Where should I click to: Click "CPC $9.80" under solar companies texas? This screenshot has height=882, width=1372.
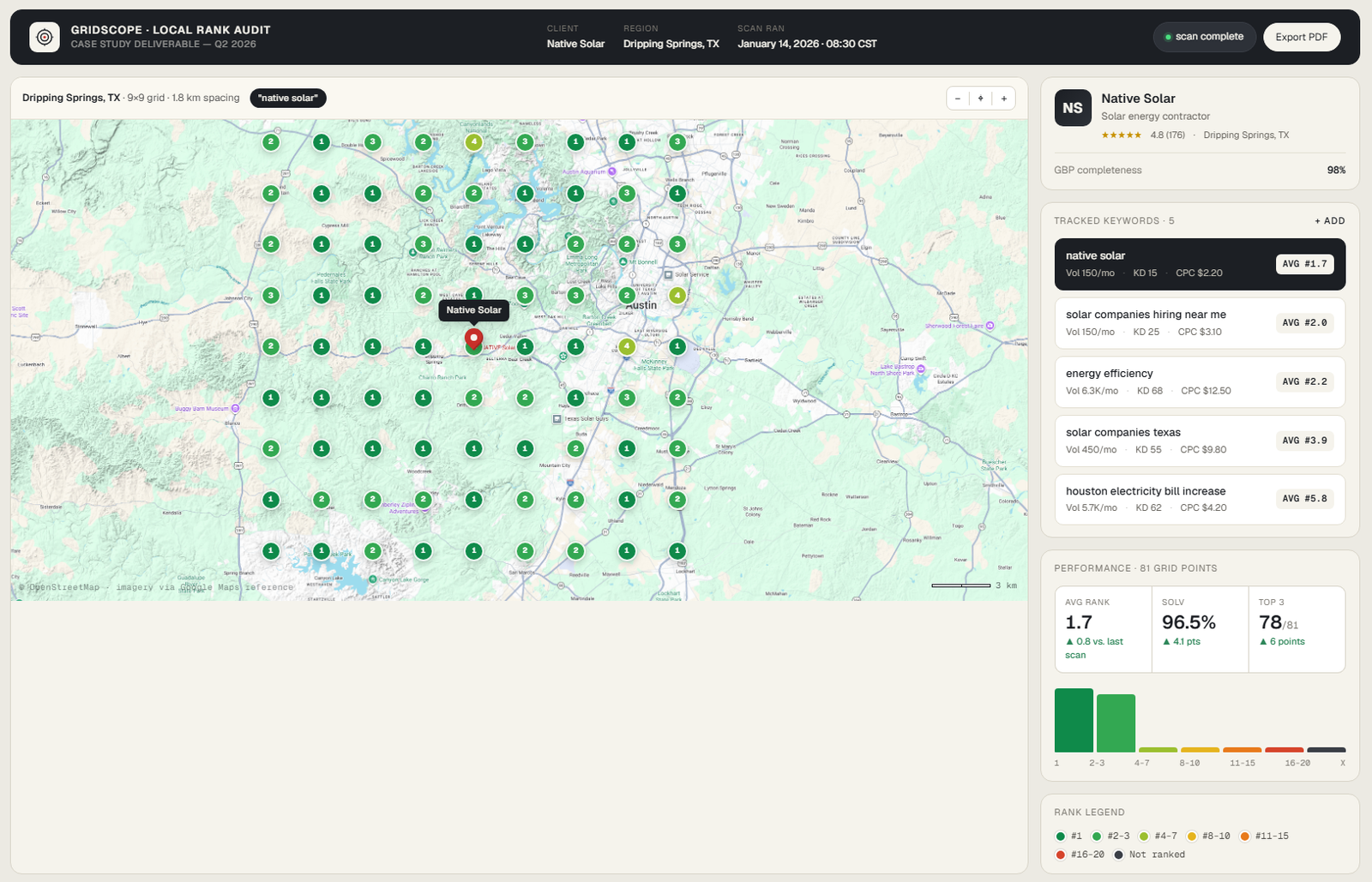1203,450
